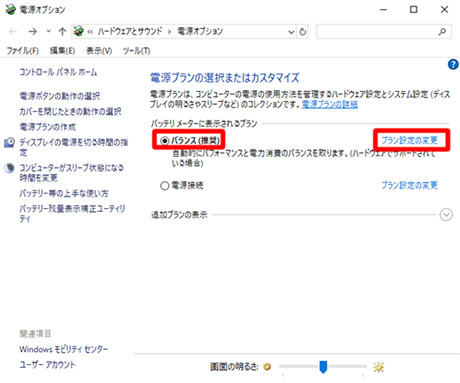Click ハードウェアとサウンド in breadcrumb
The image size is (460, 383).
[x=130, y=31]
